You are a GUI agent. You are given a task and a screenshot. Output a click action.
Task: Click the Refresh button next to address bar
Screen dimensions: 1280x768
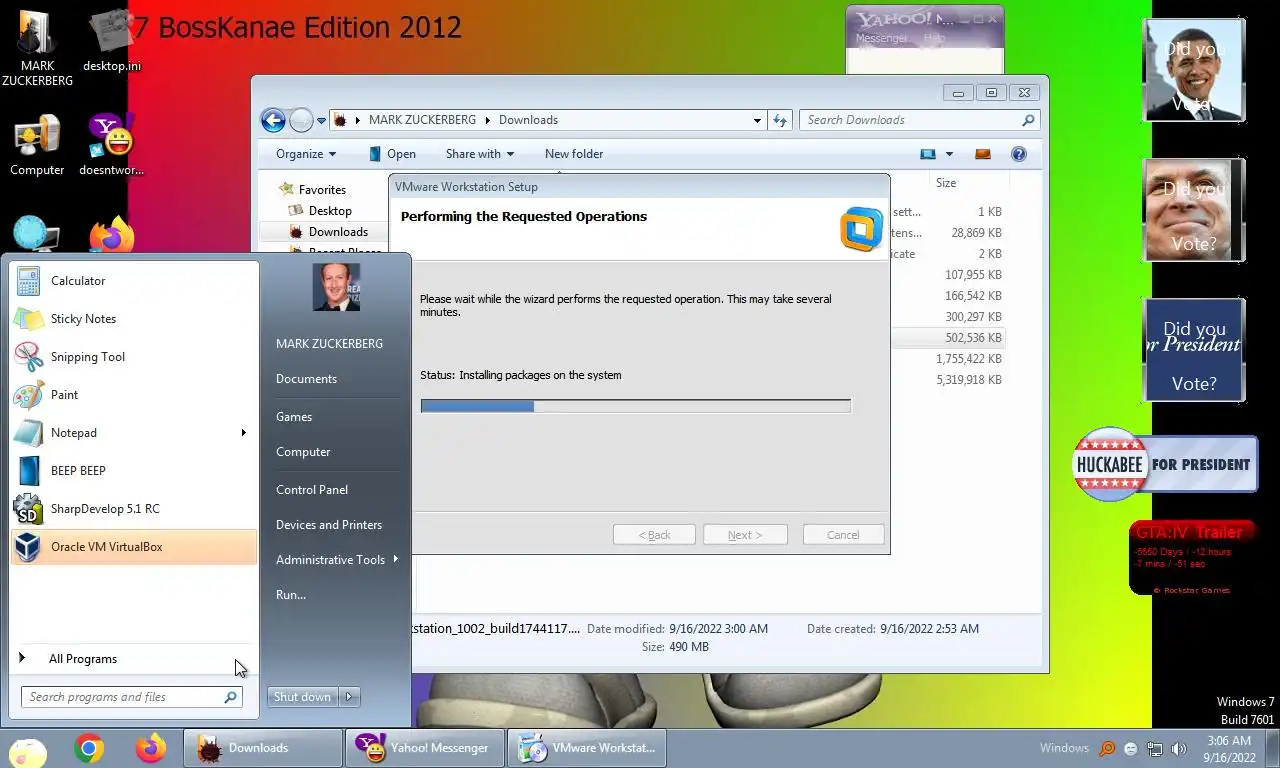(x=780, y=120)
